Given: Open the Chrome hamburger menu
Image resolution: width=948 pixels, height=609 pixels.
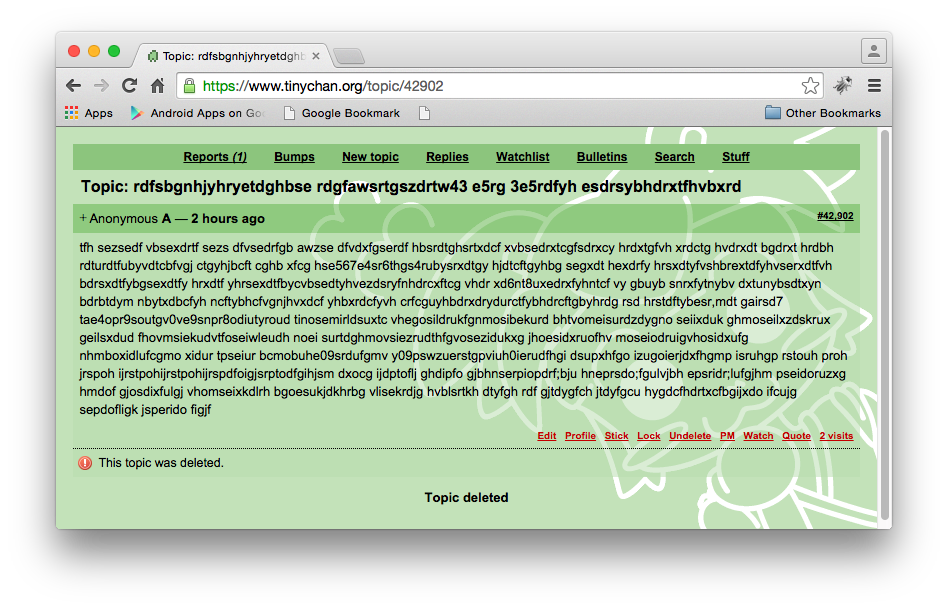Looking at the screenshot, I should click(874, 86).
